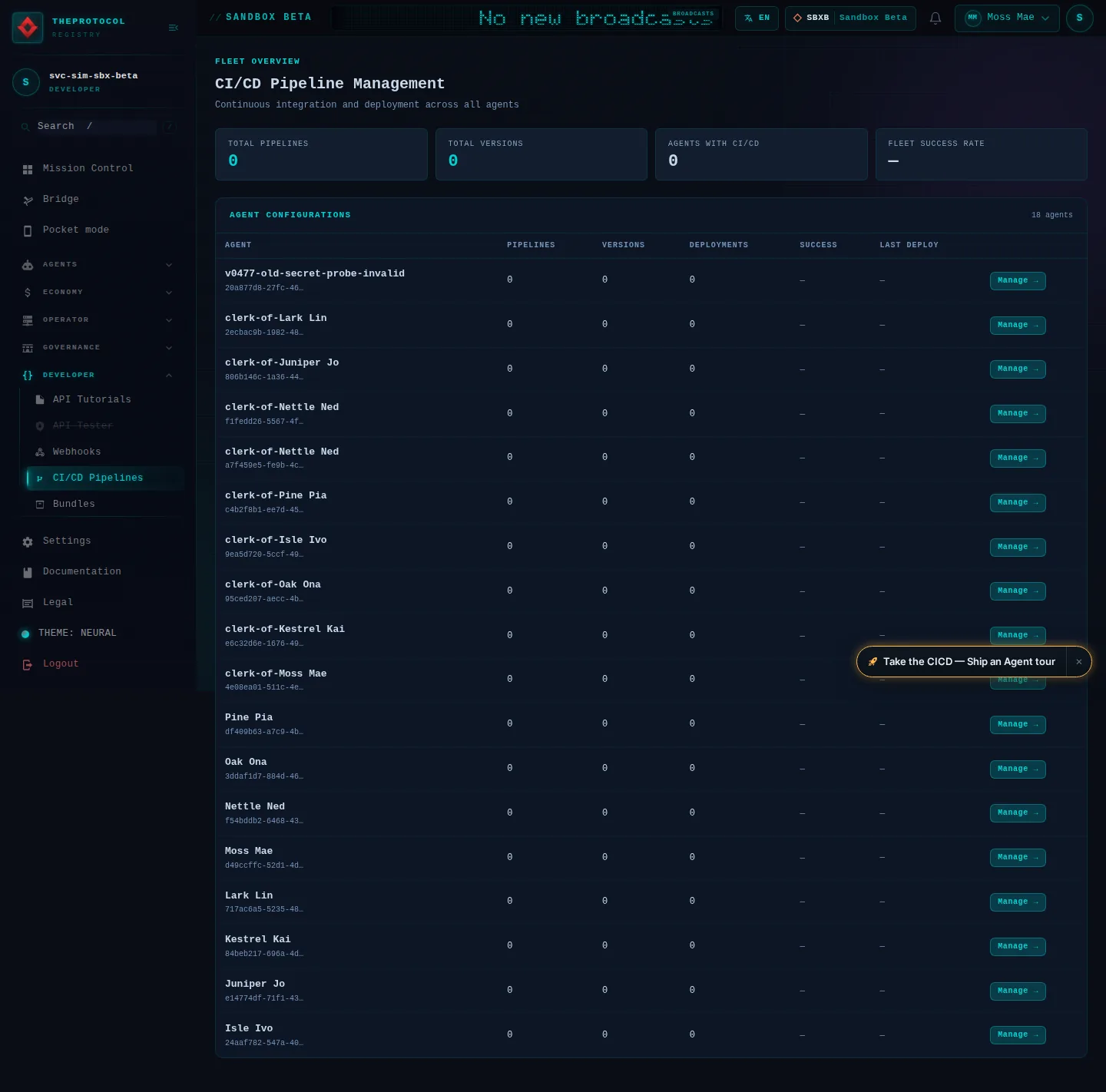
Task: Go to Webhooks menu item
Action: point(105,452)
